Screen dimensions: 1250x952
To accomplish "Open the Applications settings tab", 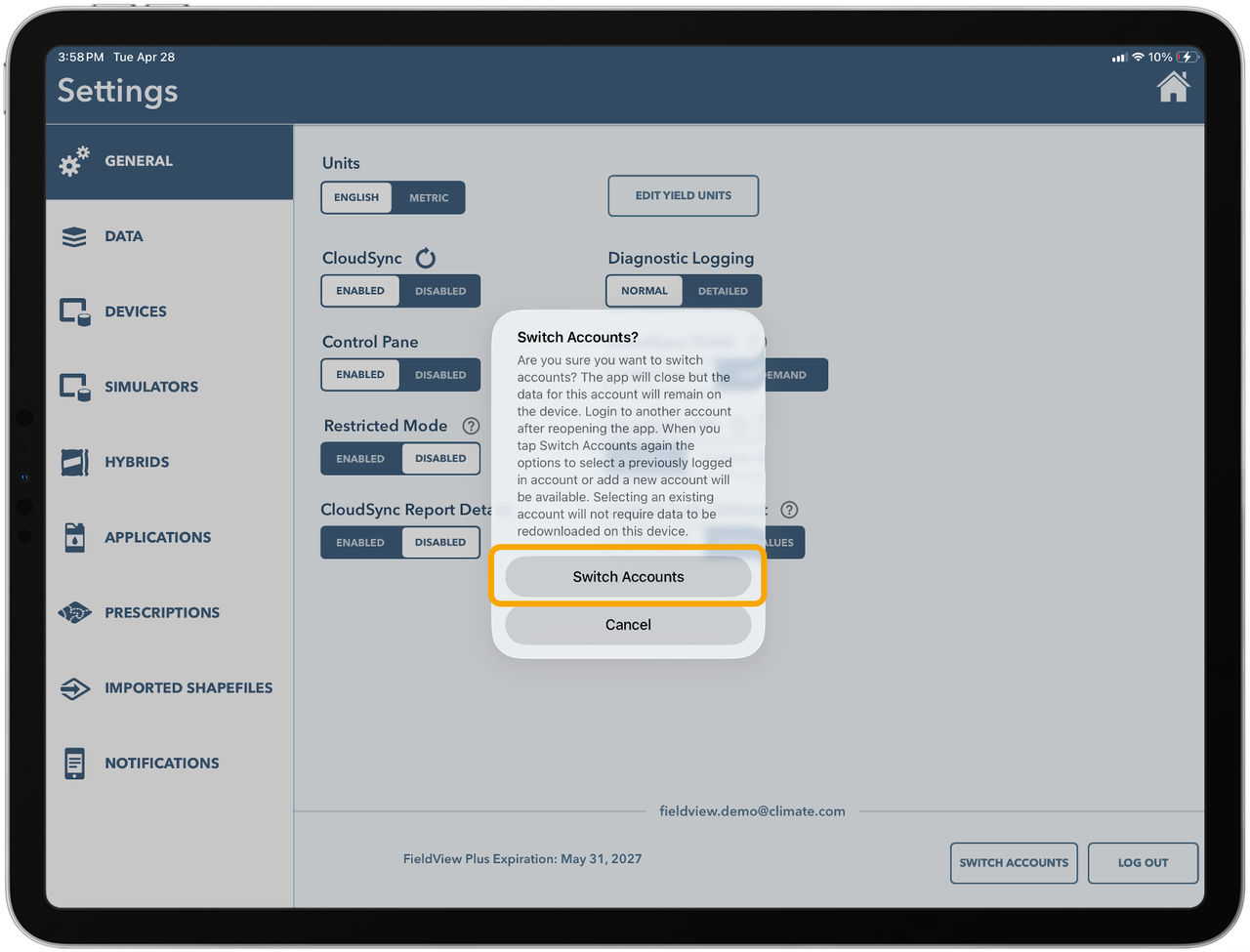I will coord(169,537).
